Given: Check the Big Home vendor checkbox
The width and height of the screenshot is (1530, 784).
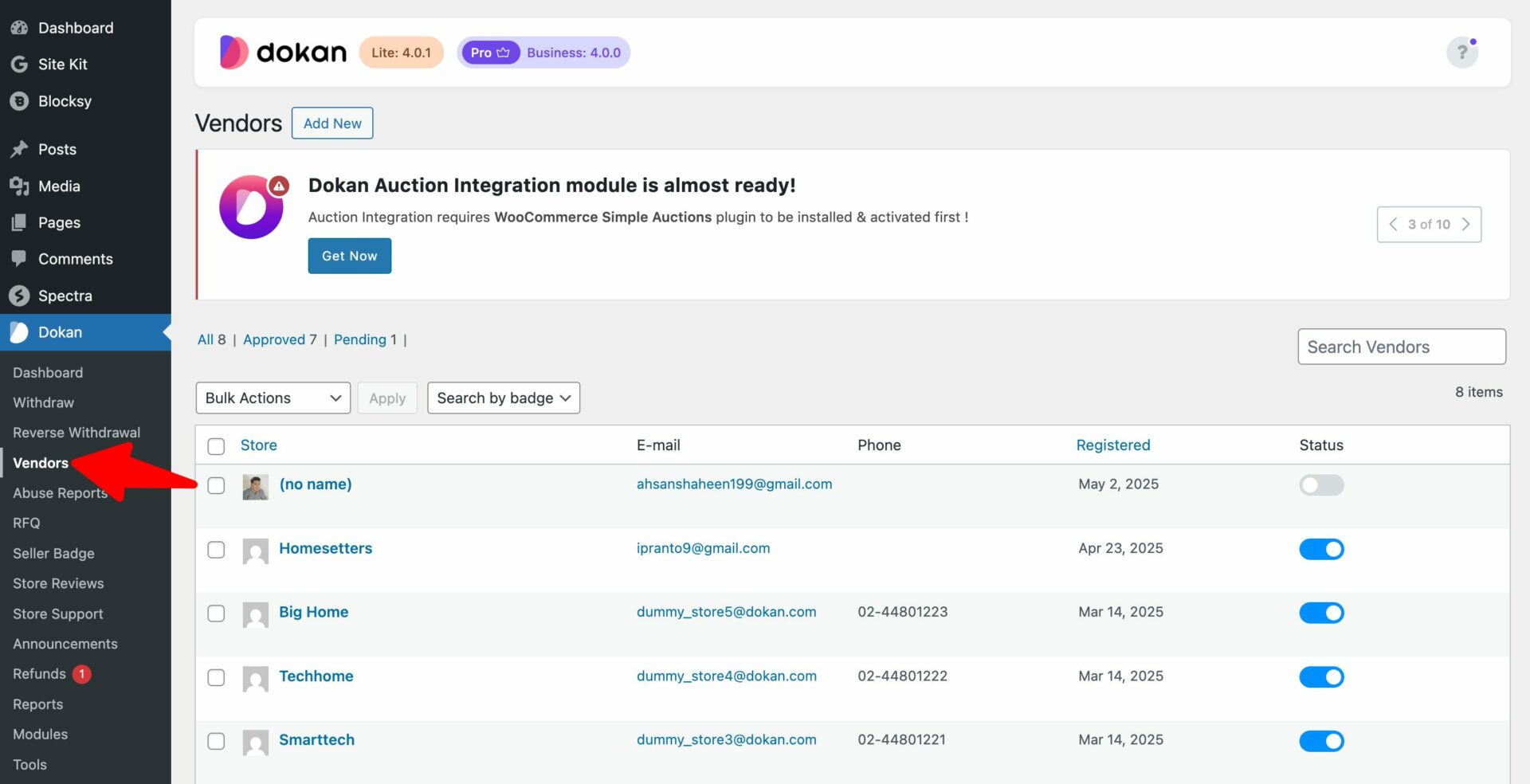Looking at the screenshot, I should pyautogui.click(x=216, y=613).
